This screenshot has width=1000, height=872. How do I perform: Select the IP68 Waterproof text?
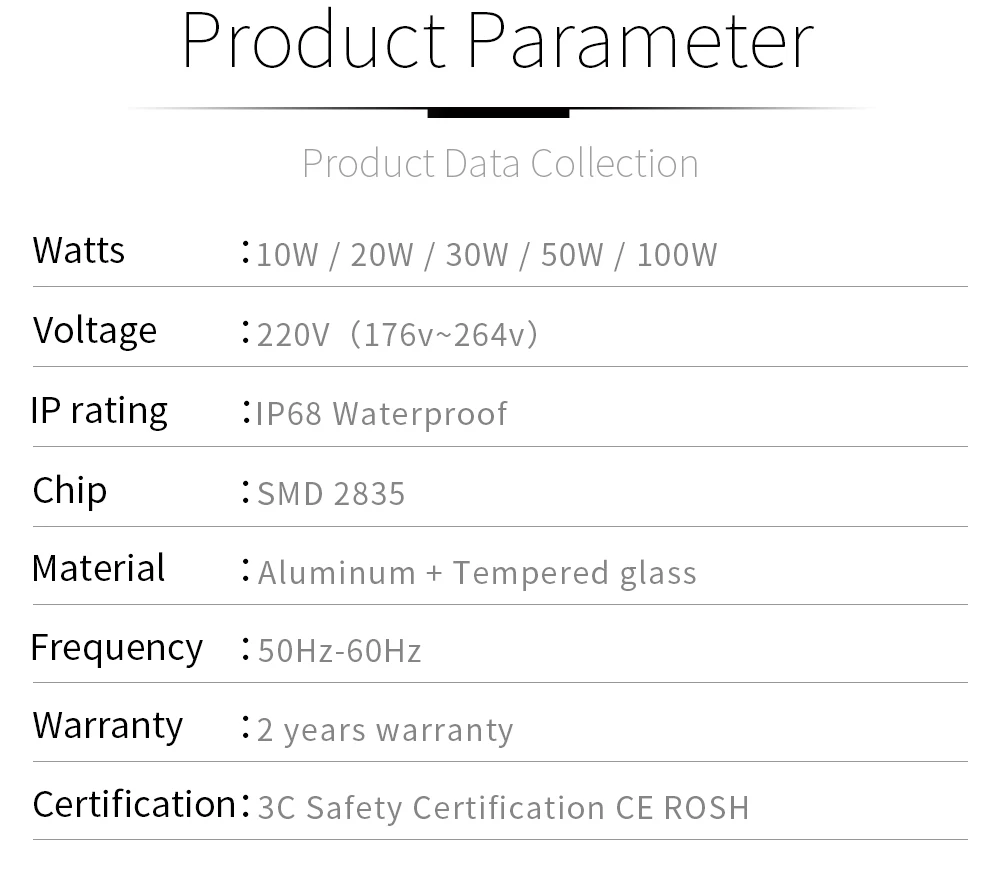381,414
